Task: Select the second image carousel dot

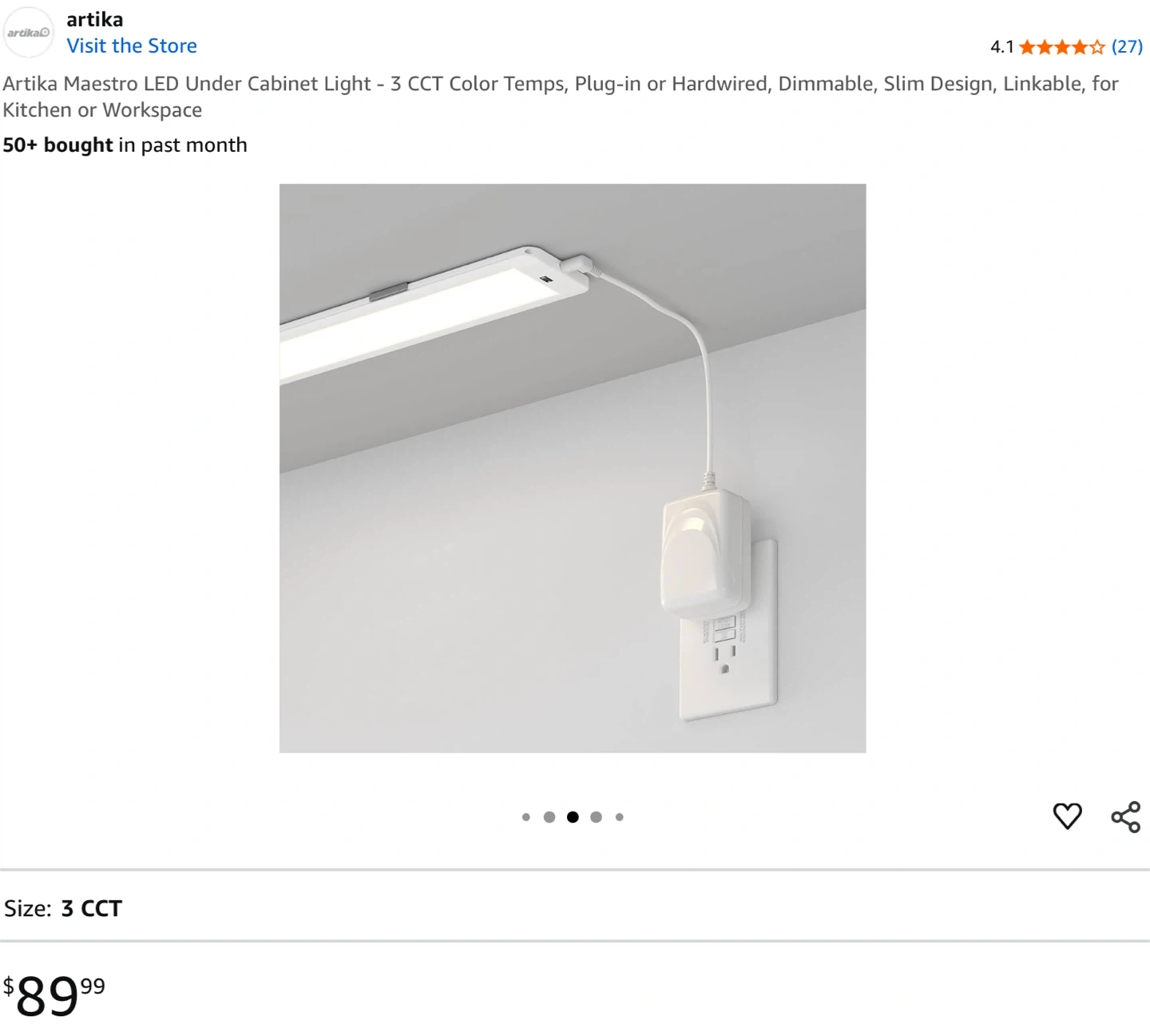Action: tap(549, 817)
